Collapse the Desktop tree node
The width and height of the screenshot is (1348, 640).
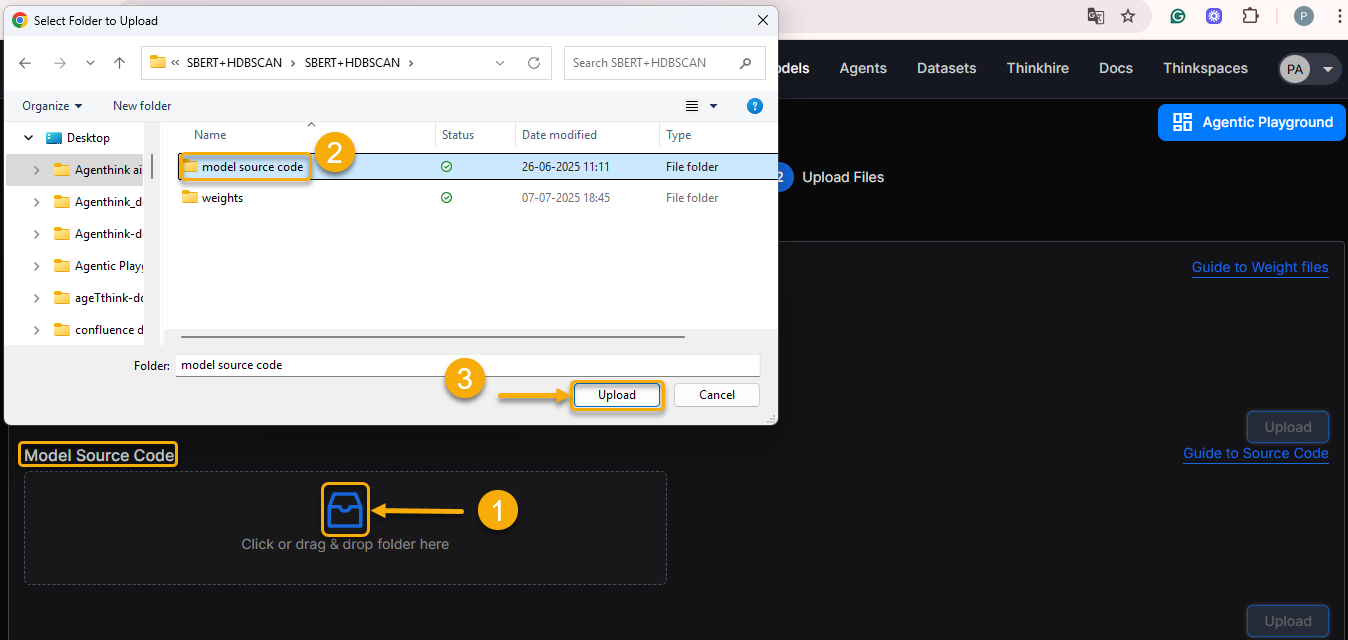[x=28, y=138]
